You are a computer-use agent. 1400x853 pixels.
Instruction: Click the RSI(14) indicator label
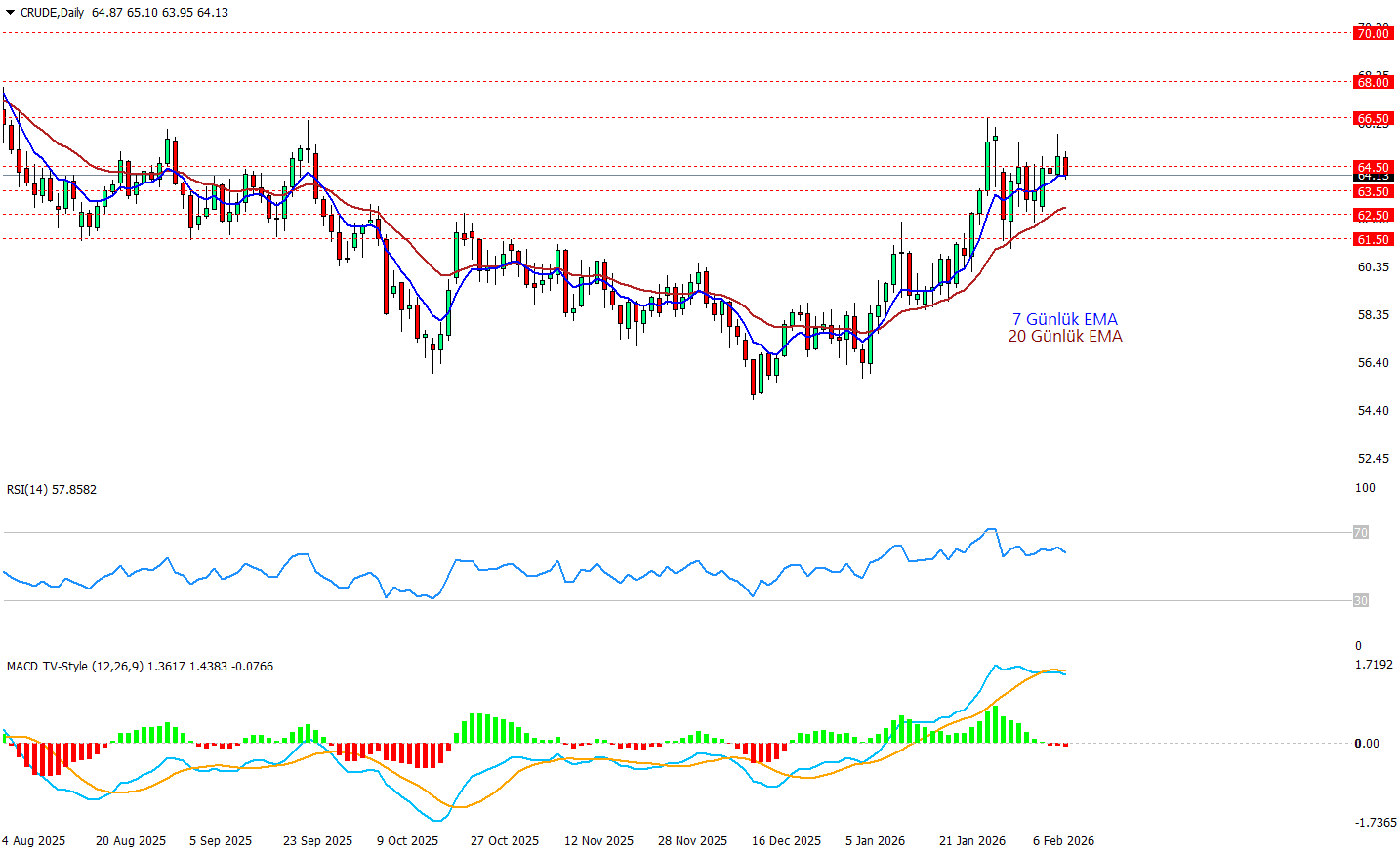(52, 490)
